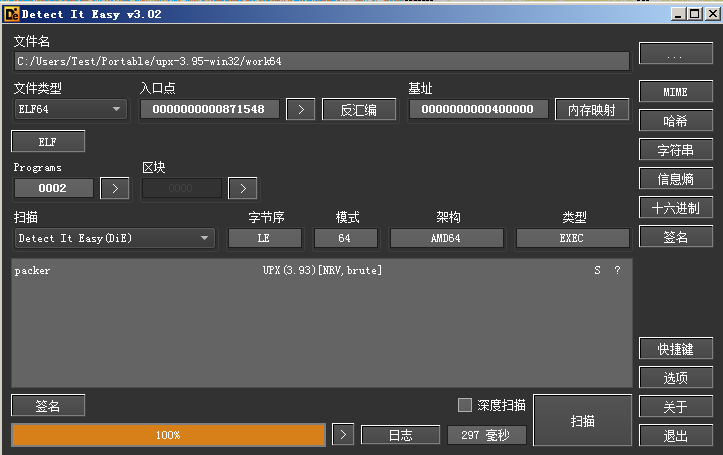
Task: Click the 签名 button in right sidebar
Action: [x=676, y=237]
